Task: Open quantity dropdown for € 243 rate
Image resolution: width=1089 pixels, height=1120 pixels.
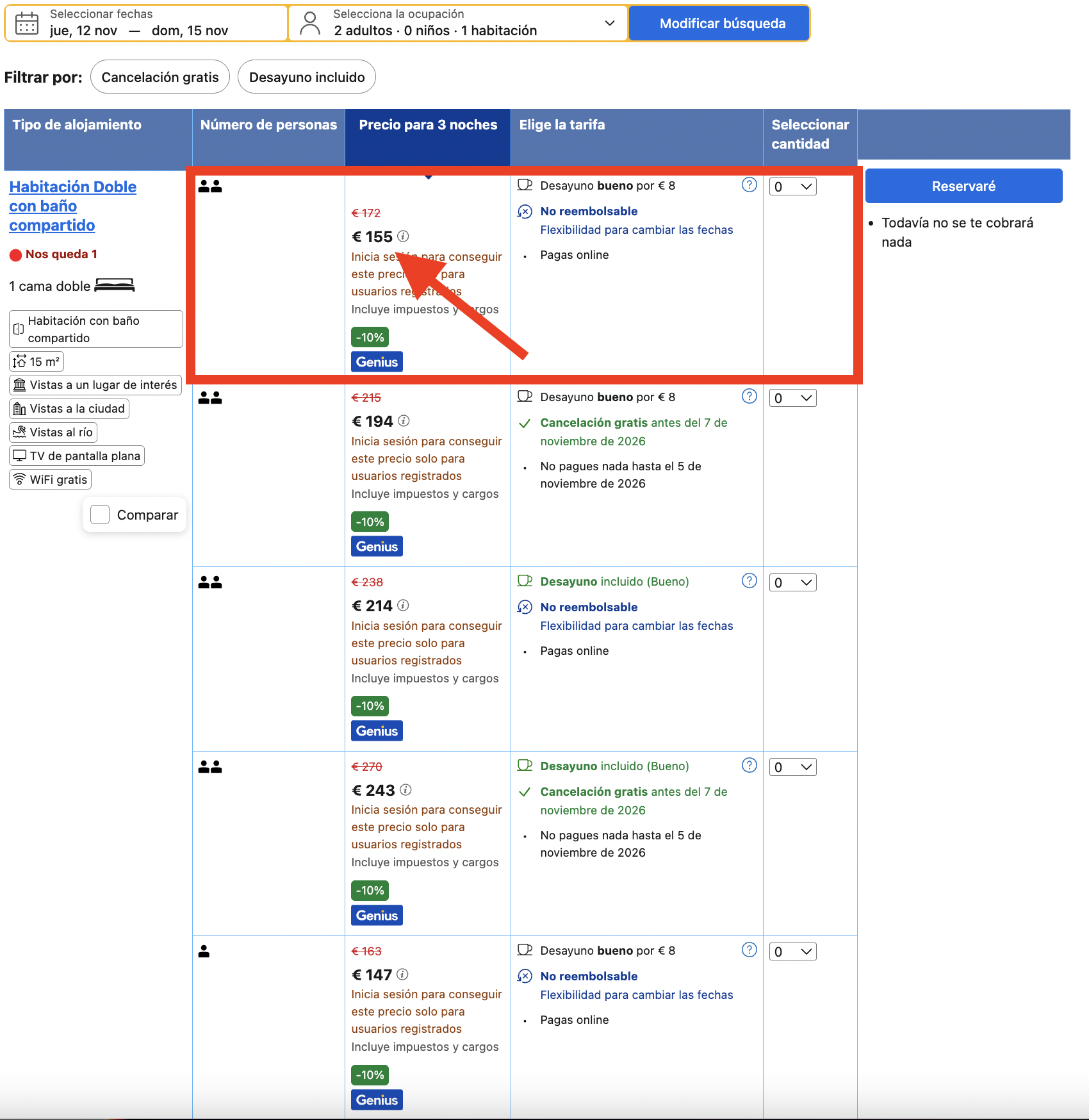Action: click(792, 767)
